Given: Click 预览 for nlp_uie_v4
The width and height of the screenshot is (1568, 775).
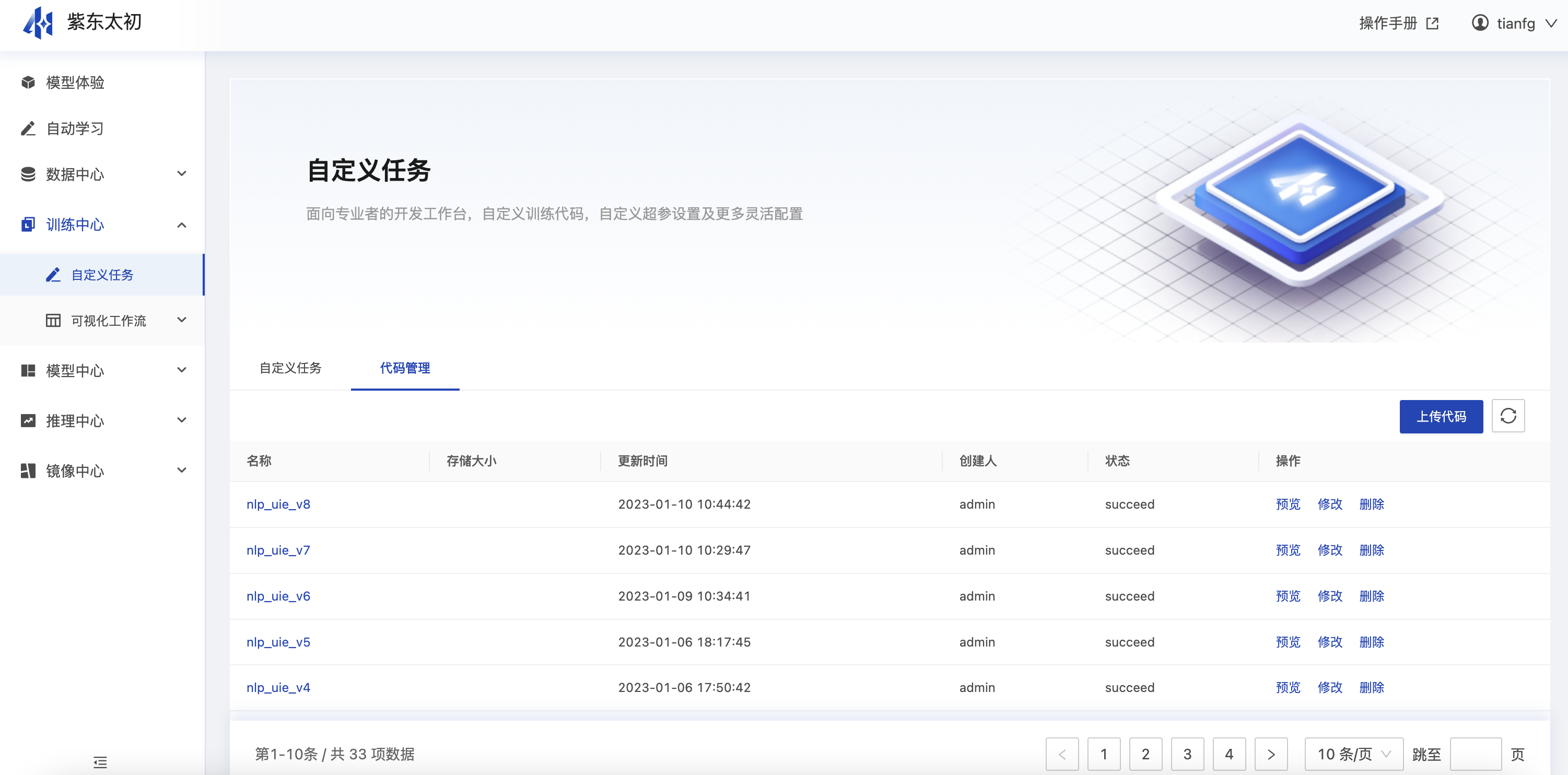Looking at the screenshot, I should 1288,688.
